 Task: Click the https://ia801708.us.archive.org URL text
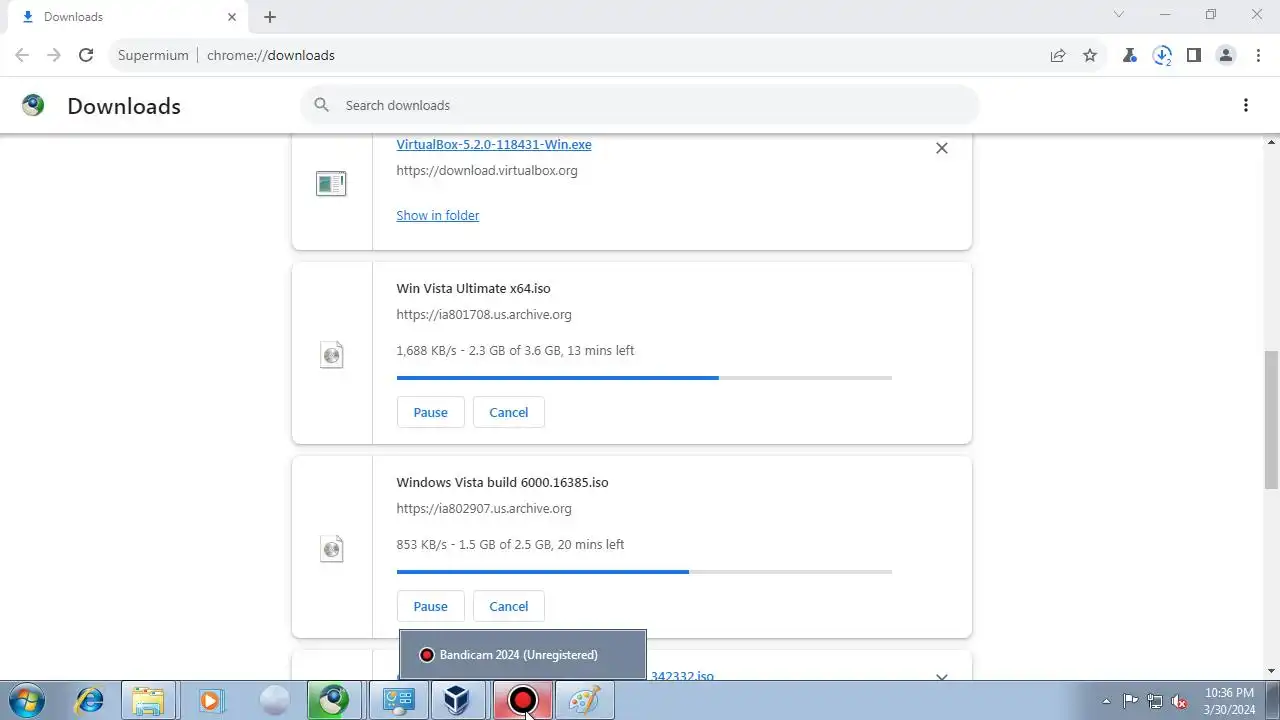point(484,315)
